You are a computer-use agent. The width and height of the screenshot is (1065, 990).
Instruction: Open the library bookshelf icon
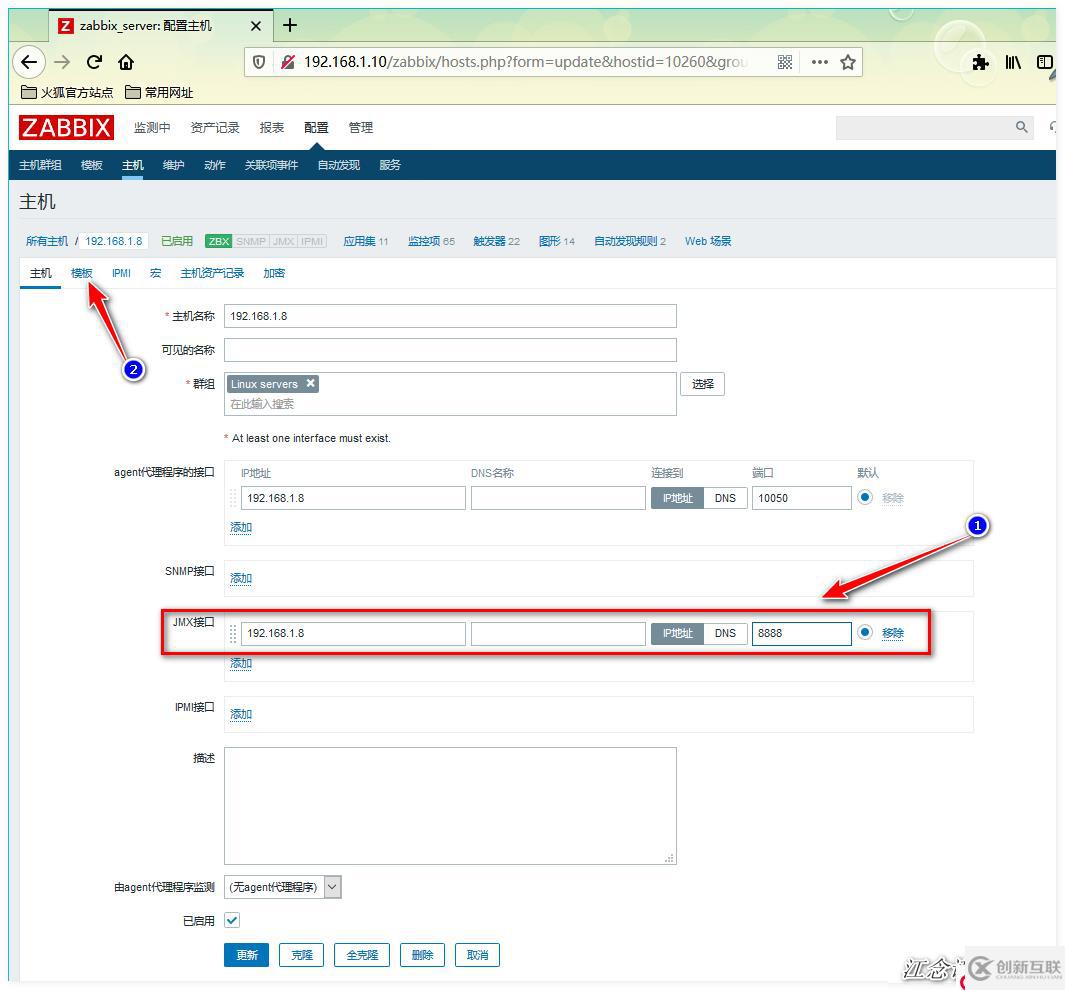1013,62
